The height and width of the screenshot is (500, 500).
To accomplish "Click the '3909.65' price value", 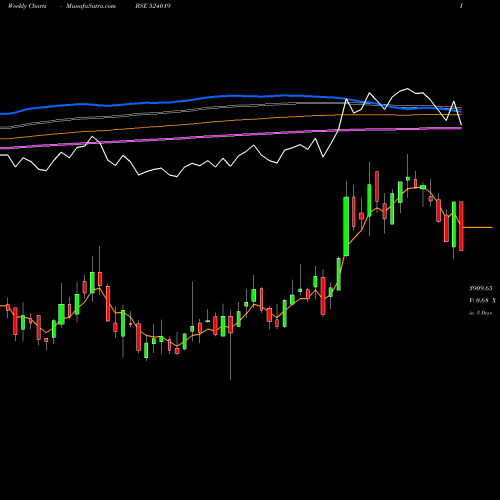I will [480, 288].
